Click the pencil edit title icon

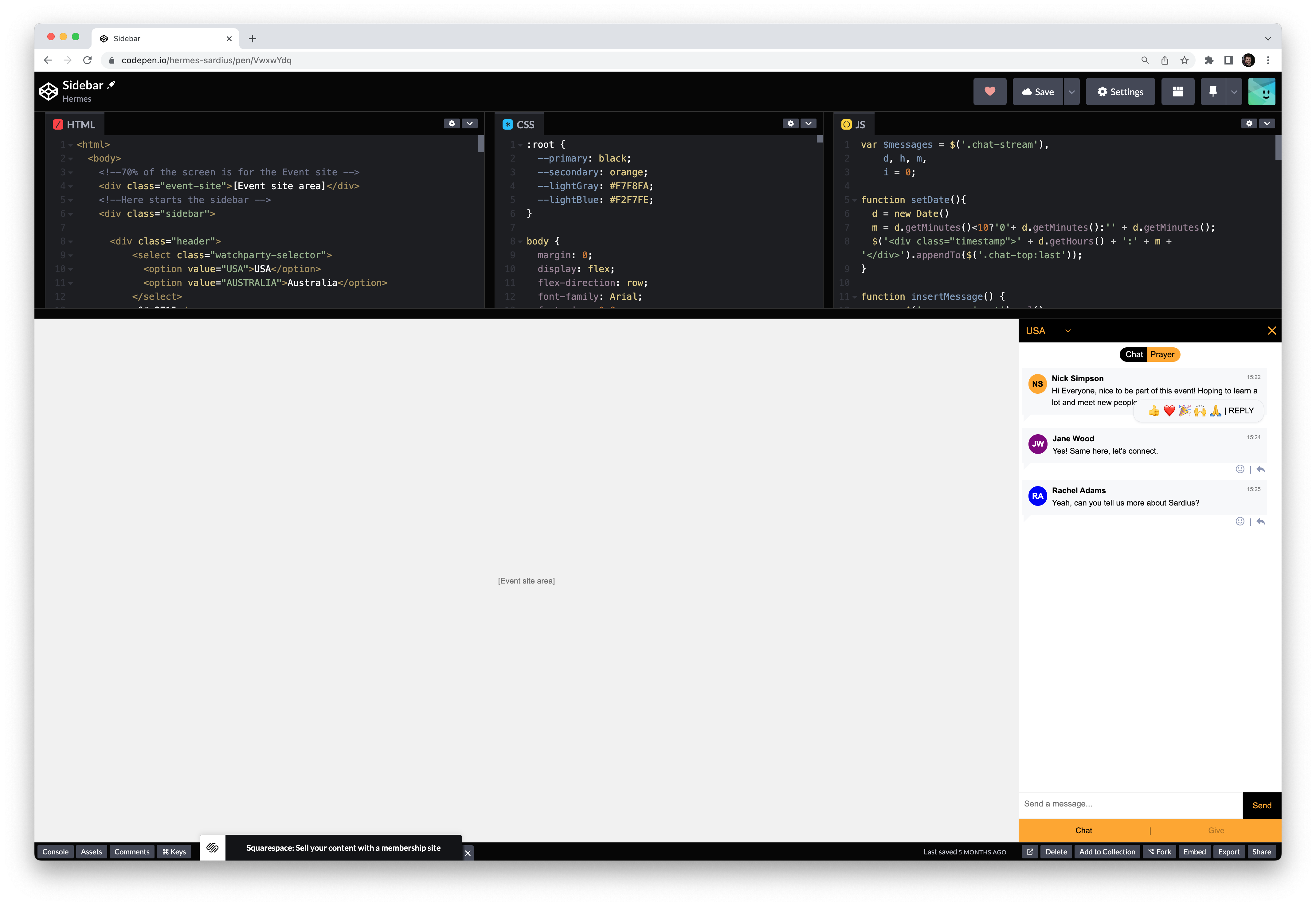tap(112, 84)
